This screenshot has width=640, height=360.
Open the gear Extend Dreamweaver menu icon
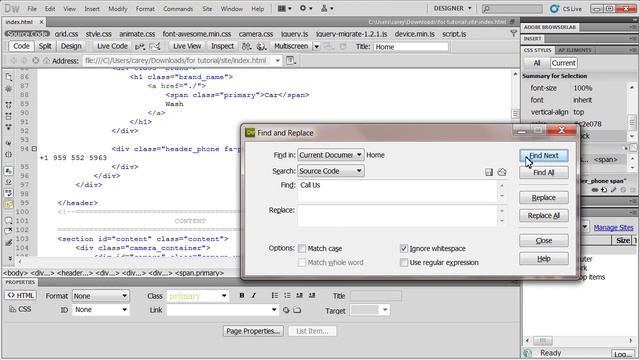coord(306,8)
